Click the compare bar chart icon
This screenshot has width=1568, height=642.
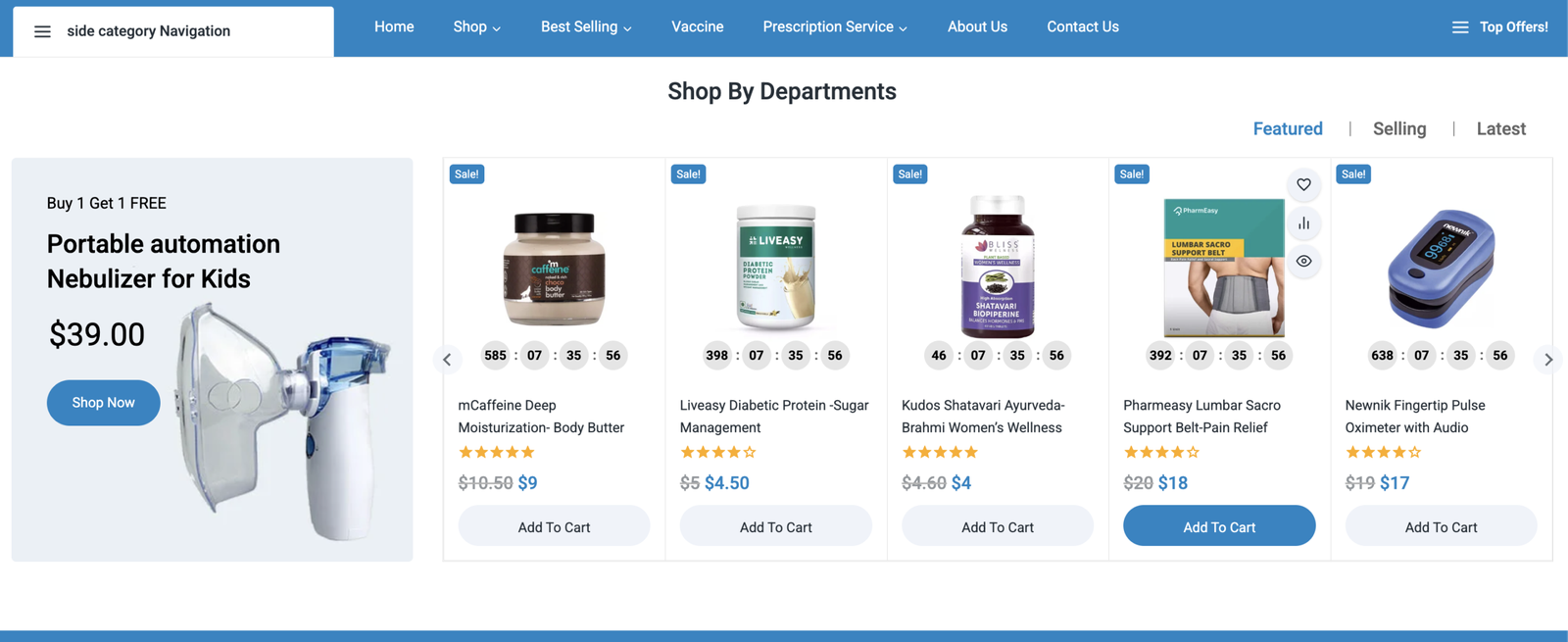1303,223
